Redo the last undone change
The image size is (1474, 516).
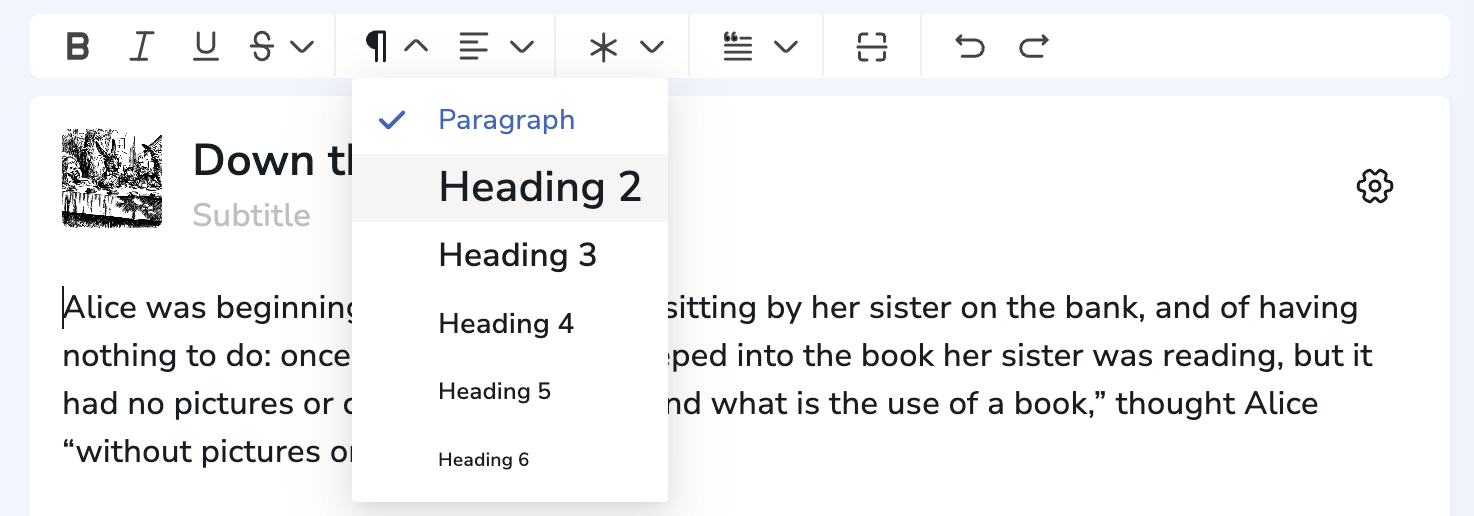click(1033, 47)
